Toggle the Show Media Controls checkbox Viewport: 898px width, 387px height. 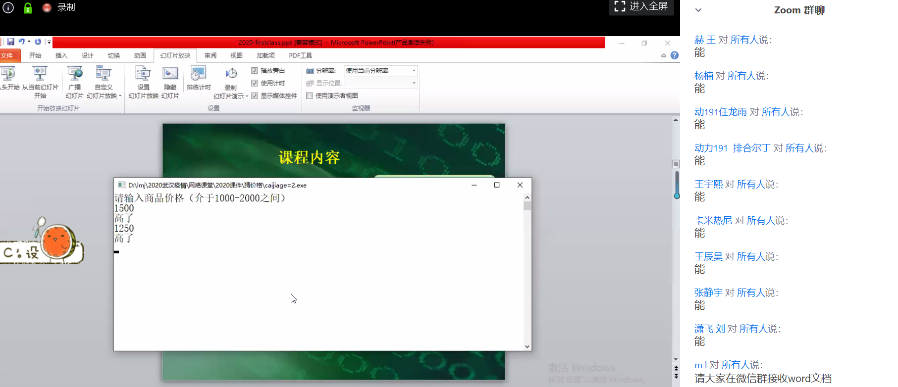click(255, 96)
